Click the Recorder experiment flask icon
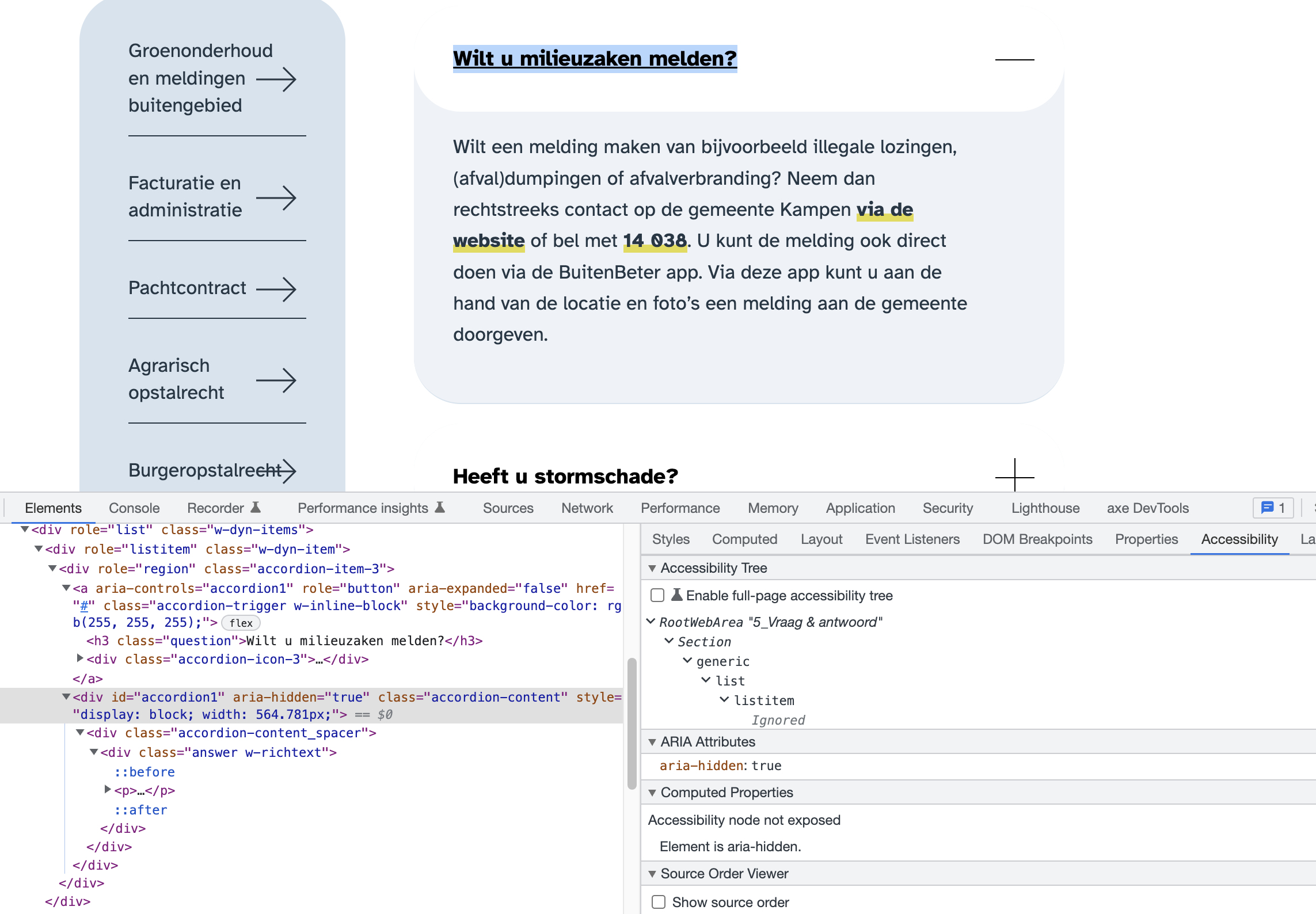 point(256,507)
